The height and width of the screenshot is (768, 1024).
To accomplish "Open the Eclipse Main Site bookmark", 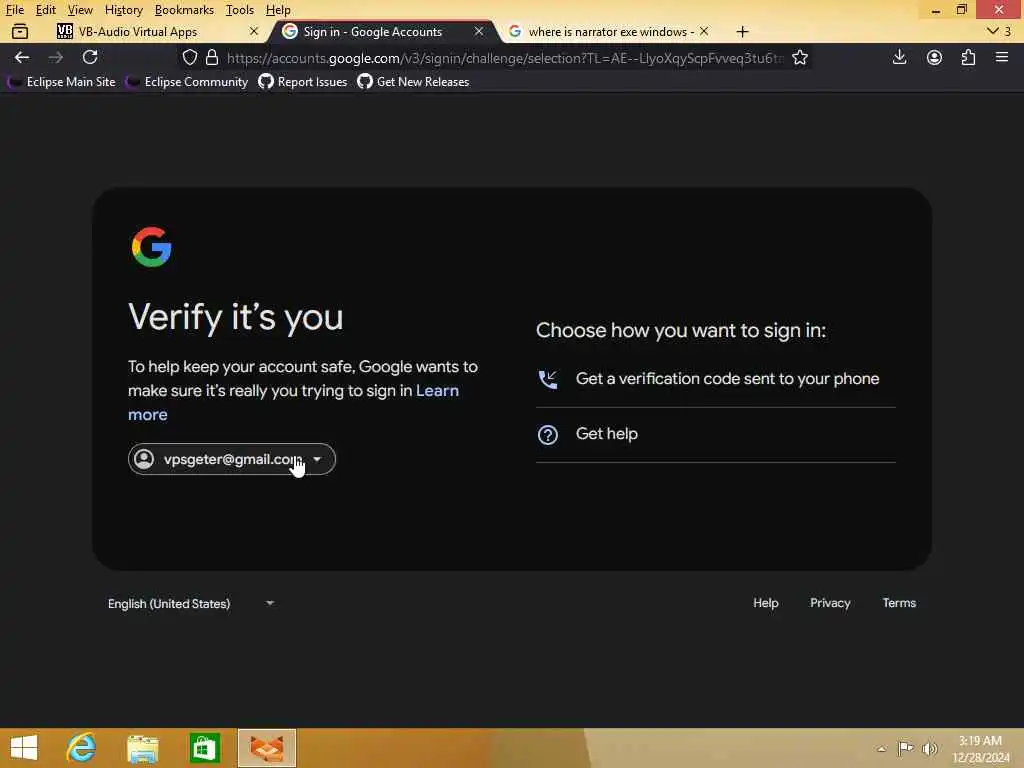I will (61, 82).
